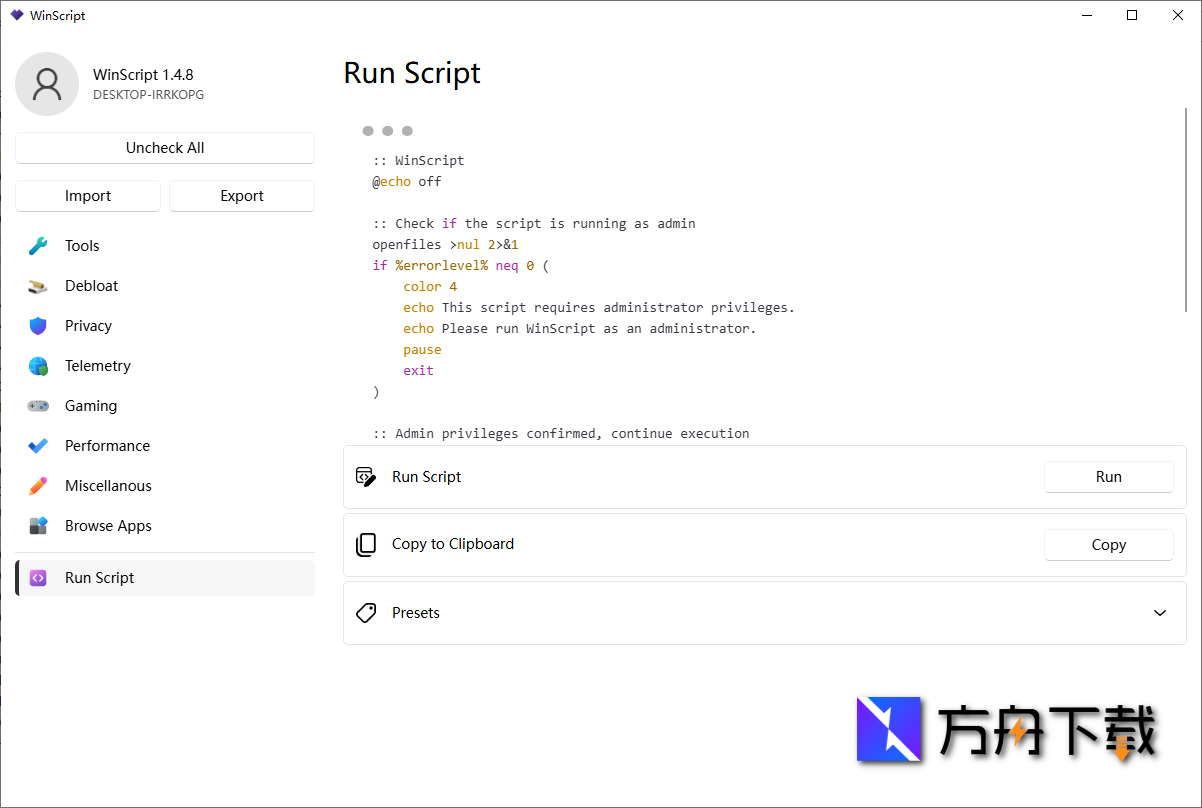
Task: Select the Gaming section icon
Action: [x=37, y=405]
